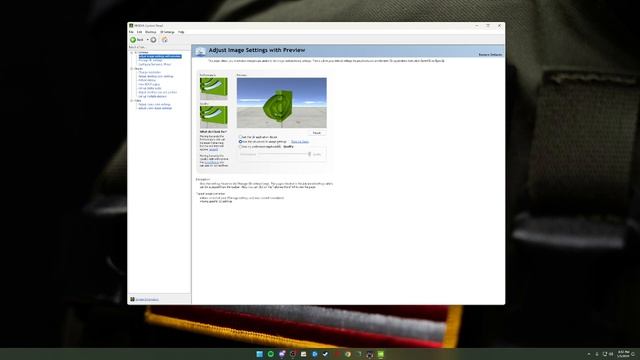The image size is (640, 360).
Task: Click the Restore Defaults link
Action: (490, 55)
